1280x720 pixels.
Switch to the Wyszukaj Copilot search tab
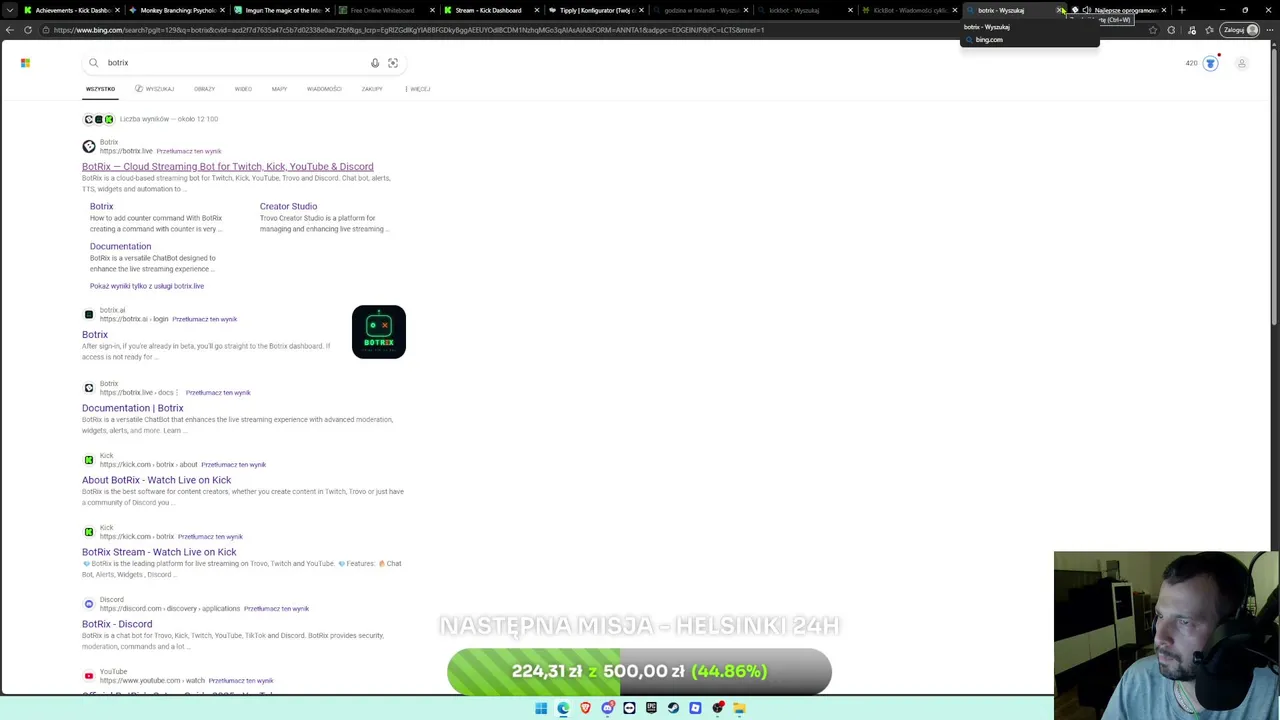(x=154, y=89)
